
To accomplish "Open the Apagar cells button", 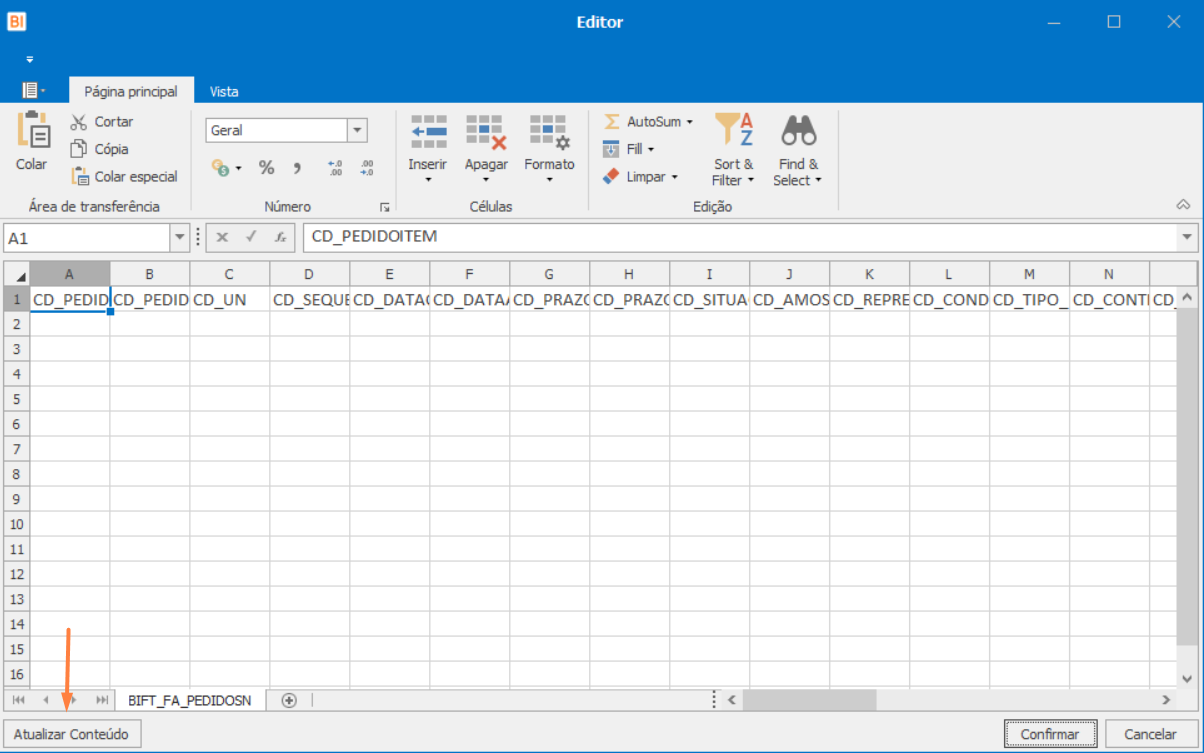I will click(x=486, y=148).
